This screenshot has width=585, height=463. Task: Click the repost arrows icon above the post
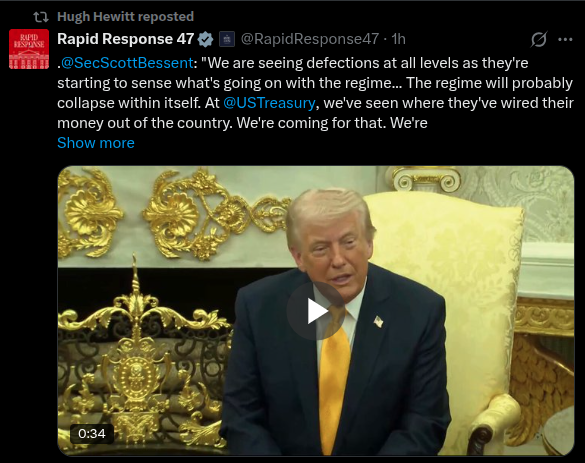[41, 17]
